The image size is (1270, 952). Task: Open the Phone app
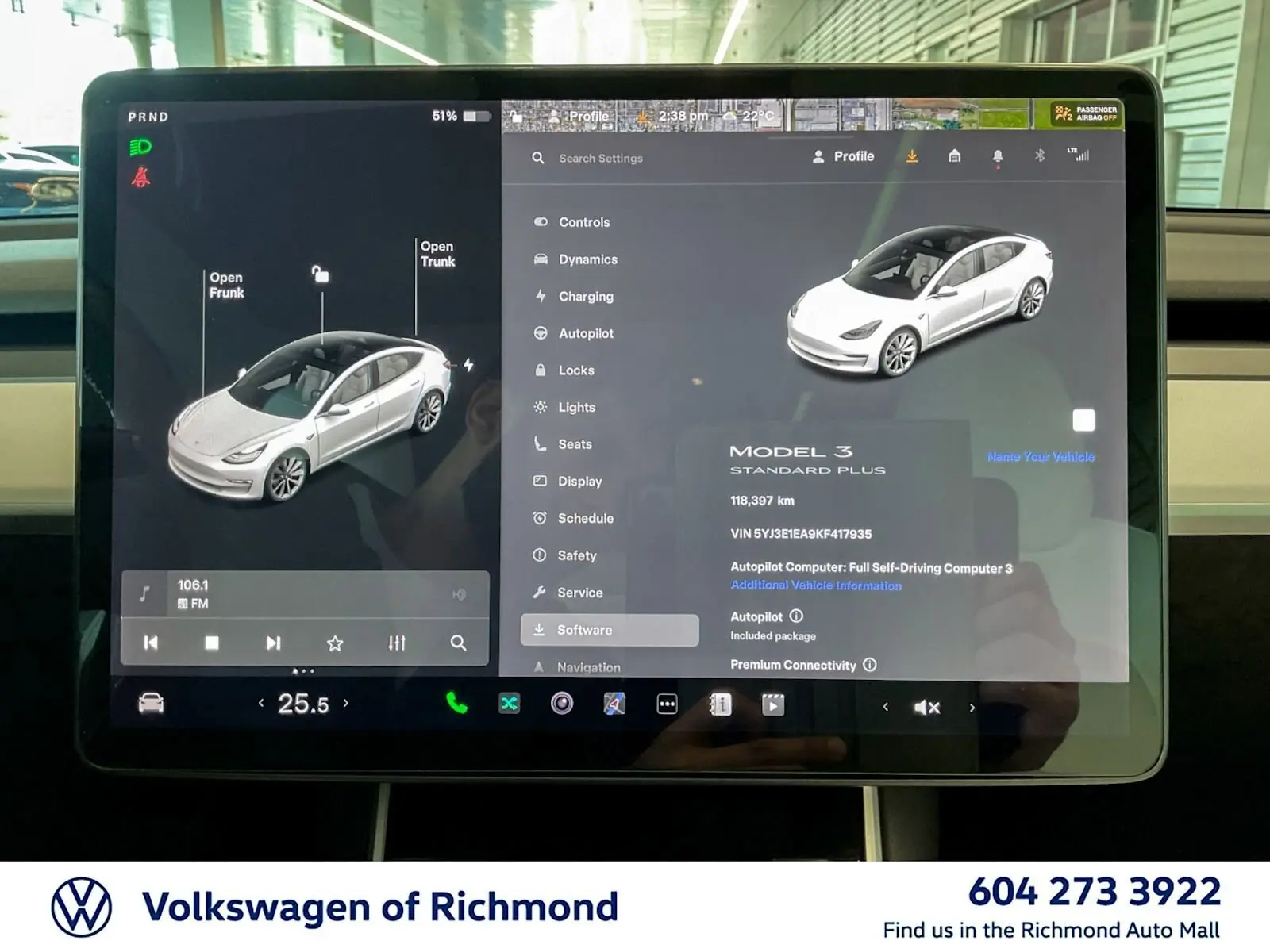point(457,703)
